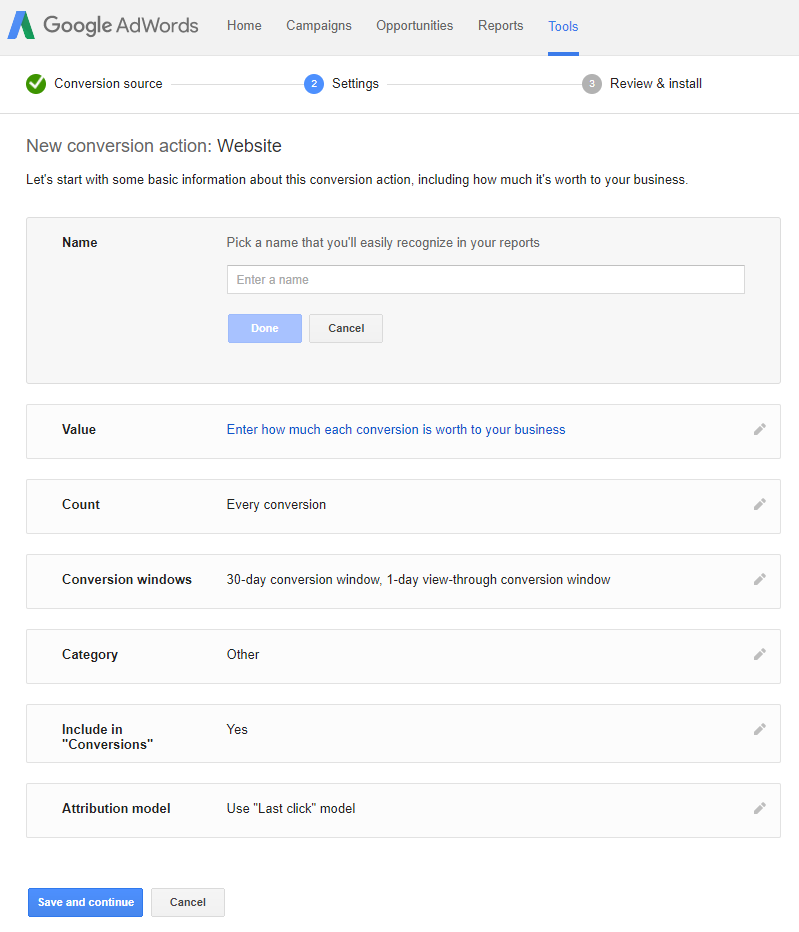This screenshot has width=799, height=932.
Task: Click the Google AdWords logo
Action: tap(103, 25)
